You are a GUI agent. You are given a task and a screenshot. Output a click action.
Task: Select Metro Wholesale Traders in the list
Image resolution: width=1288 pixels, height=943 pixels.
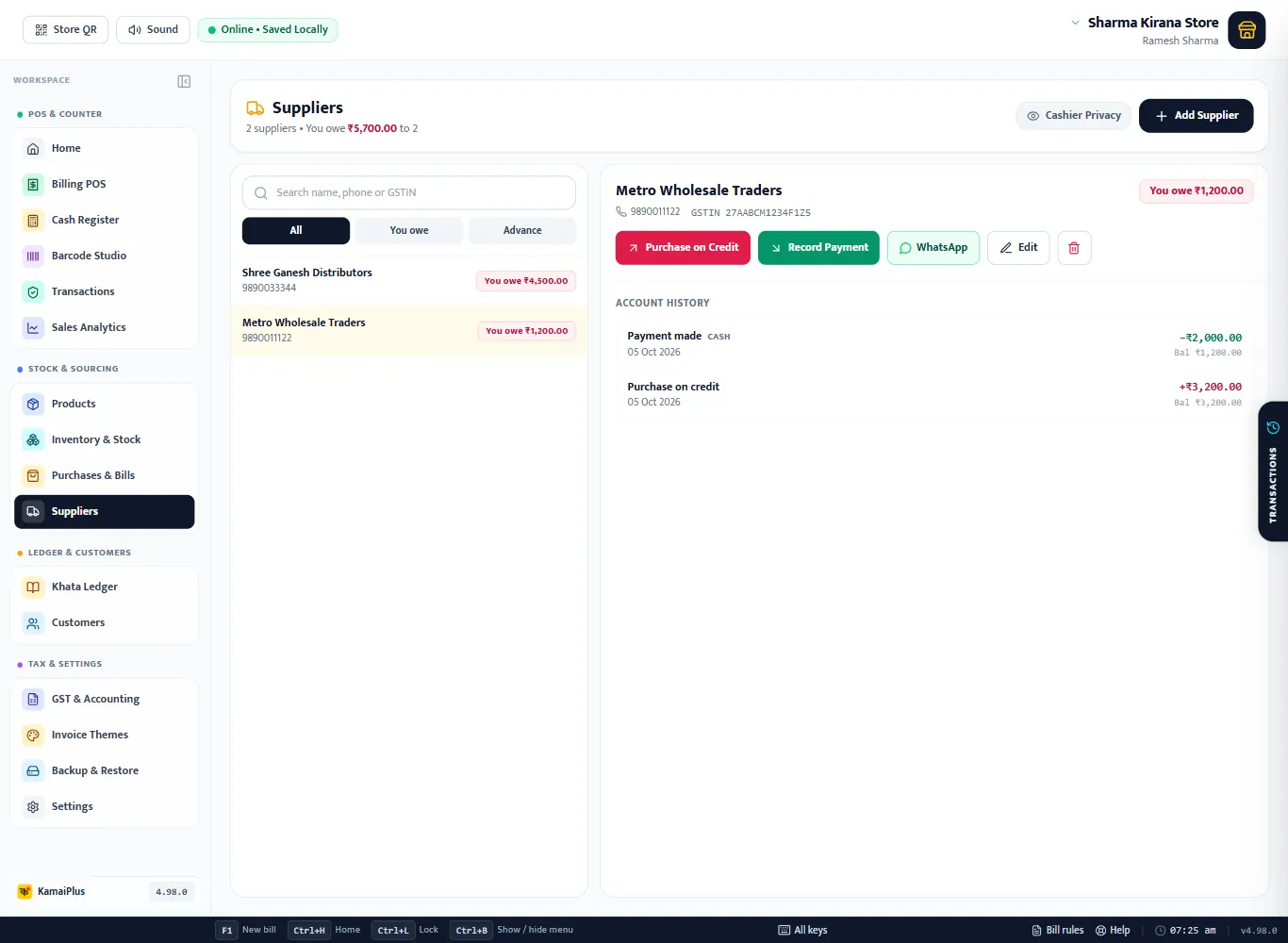coord(409,330)
